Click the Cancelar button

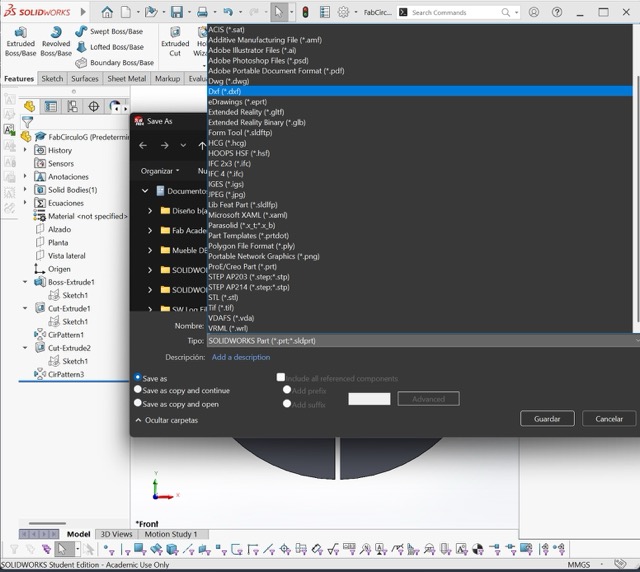(x=609, y=418)
